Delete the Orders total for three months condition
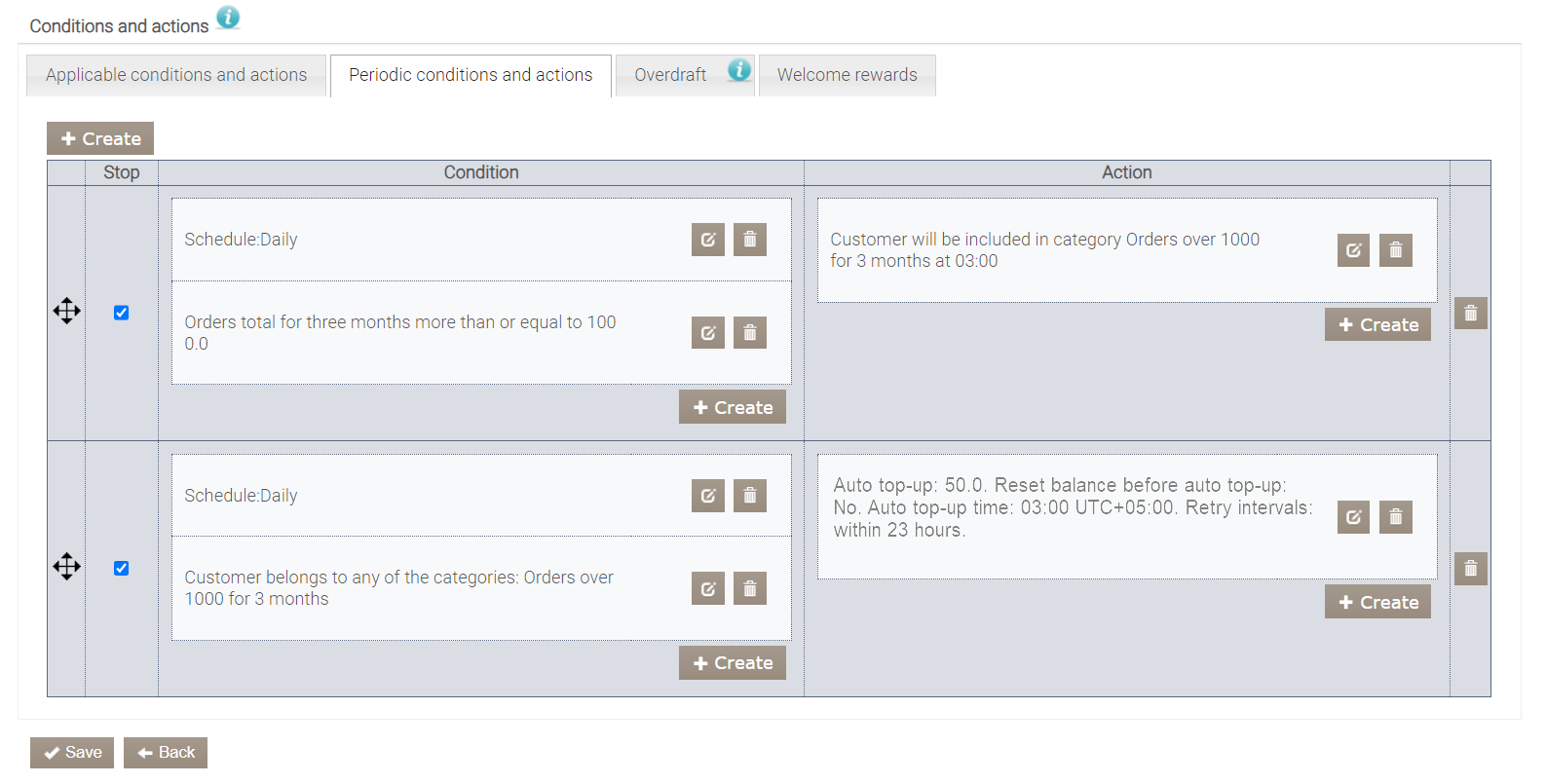Viewport: 1546px width, 784px height. coord(749,333)
